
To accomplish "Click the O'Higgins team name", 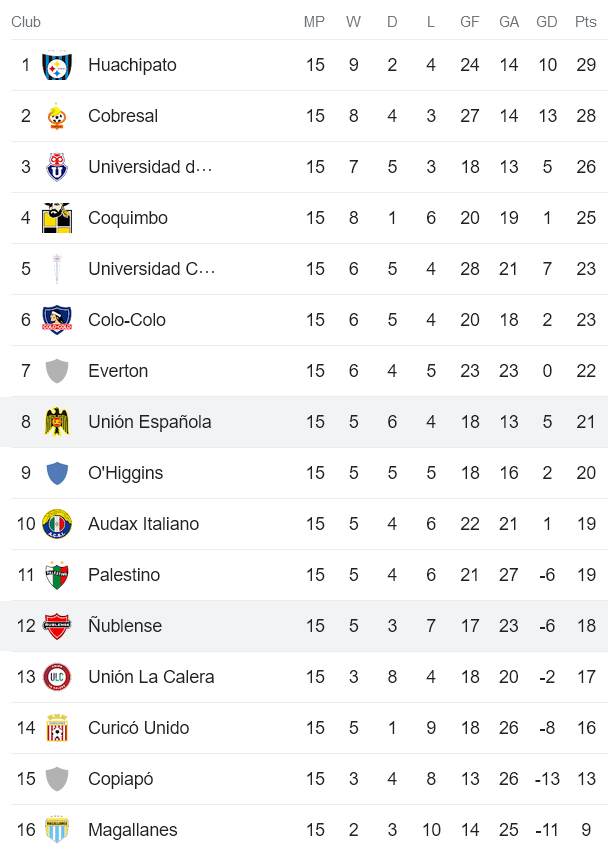I will 123,472.
